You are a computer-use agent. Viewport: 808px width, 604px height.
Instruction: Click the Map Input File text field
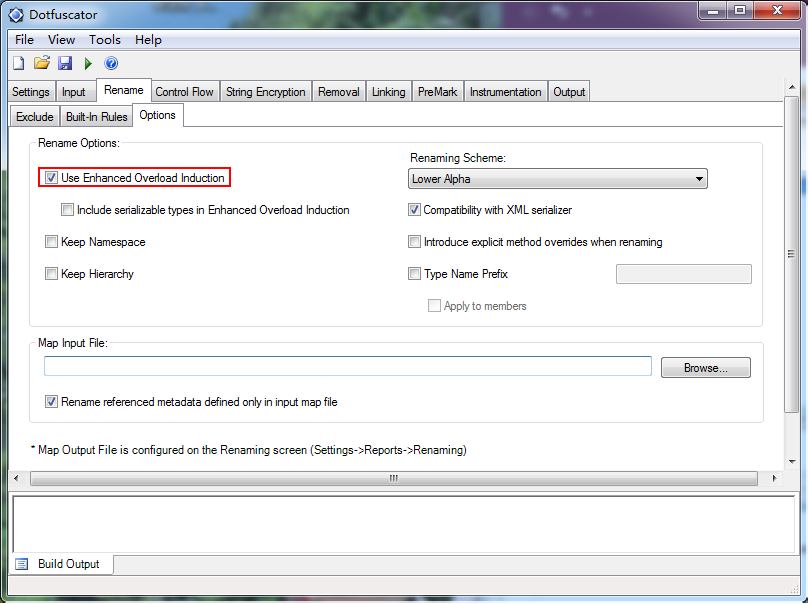[x=348, y=366]
